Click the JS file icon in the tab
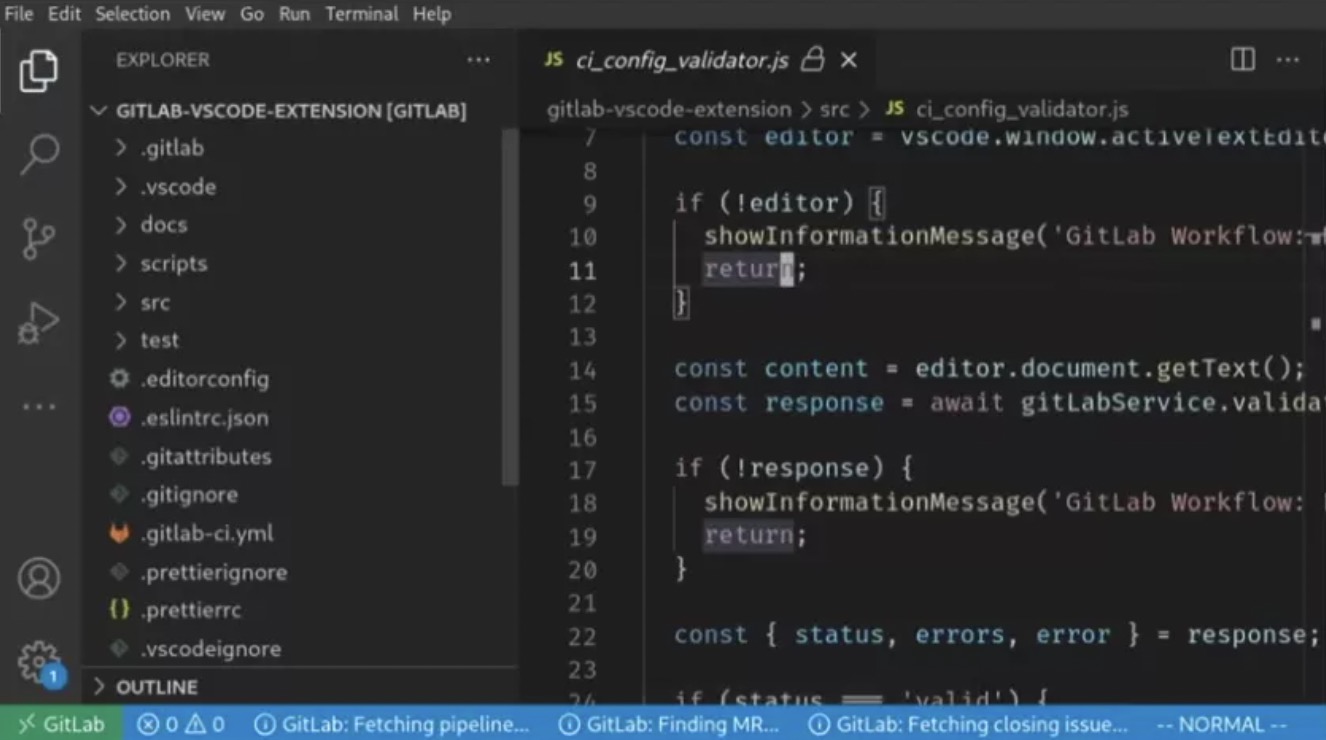Viewport: 1326px width, 740px height. coord(553,60)
